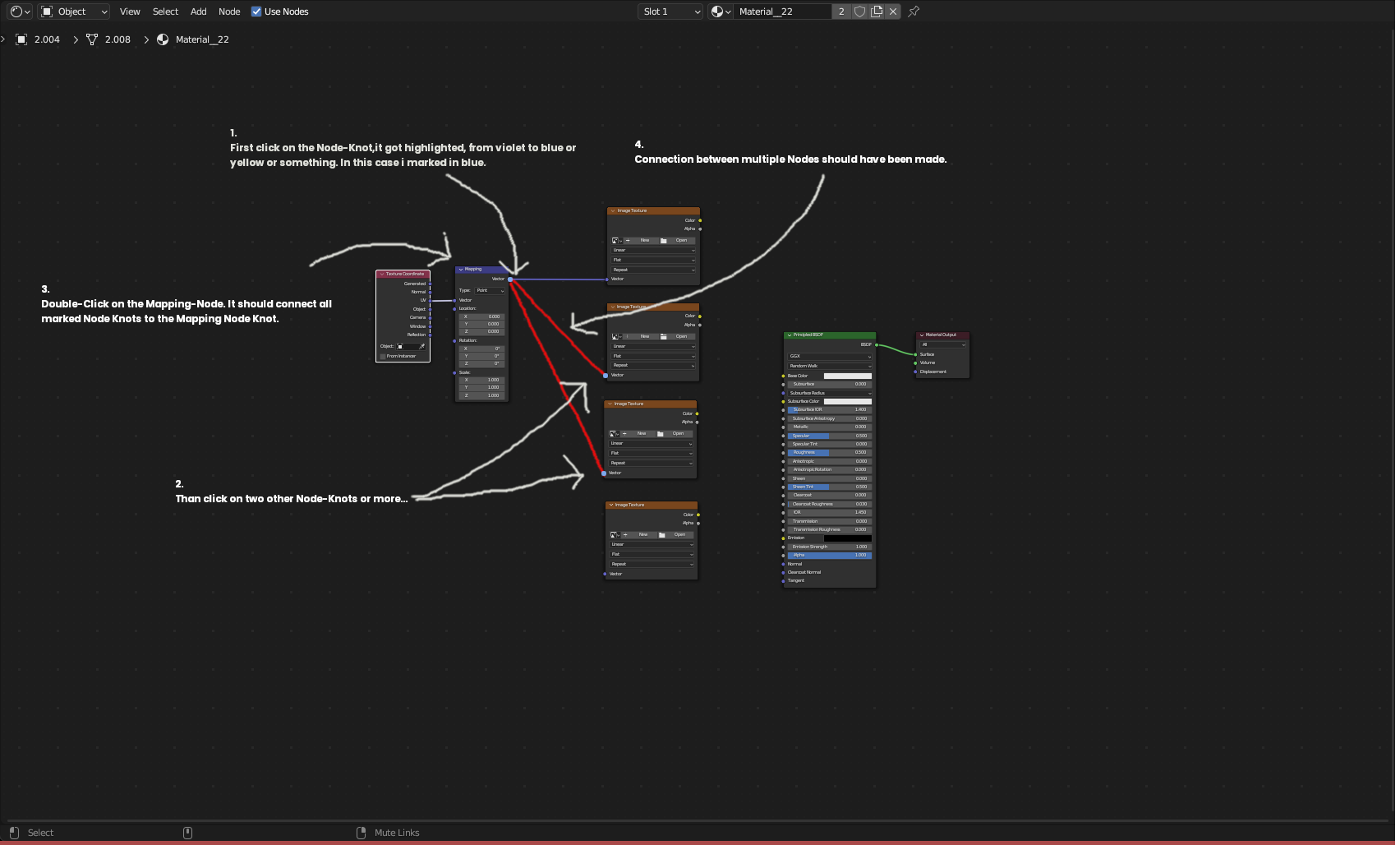Open the Object shader type dropdown

[74, 12]
